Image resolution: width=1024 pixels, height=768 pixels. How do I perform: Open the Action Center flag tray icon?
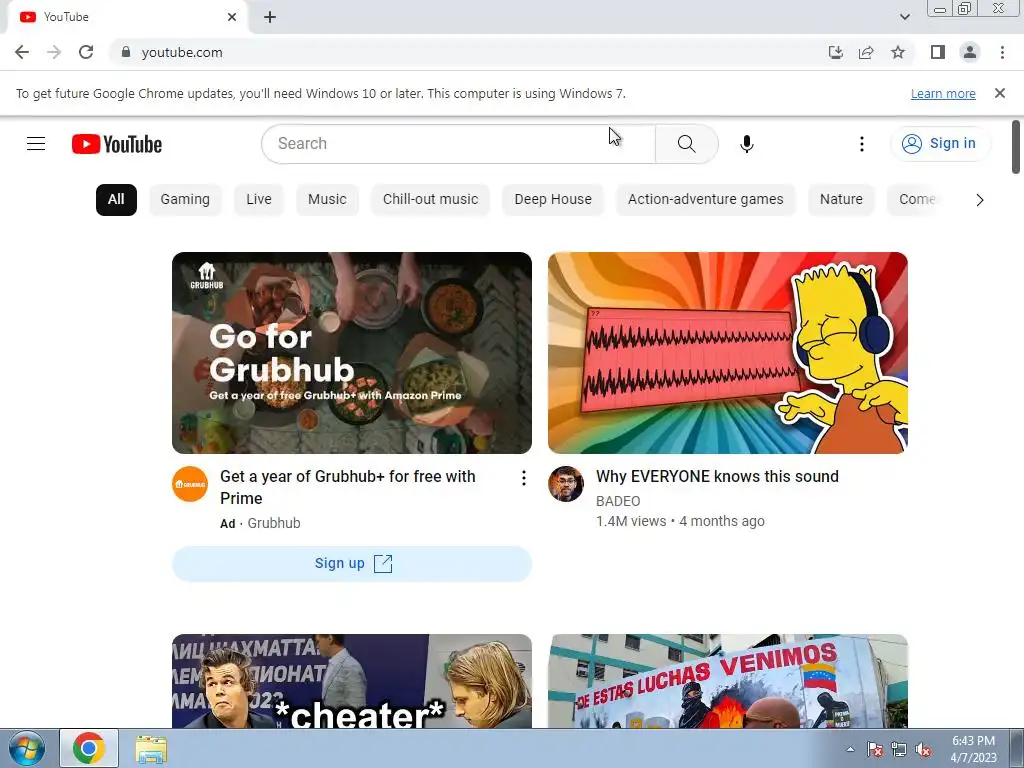(x=874, y=749)
